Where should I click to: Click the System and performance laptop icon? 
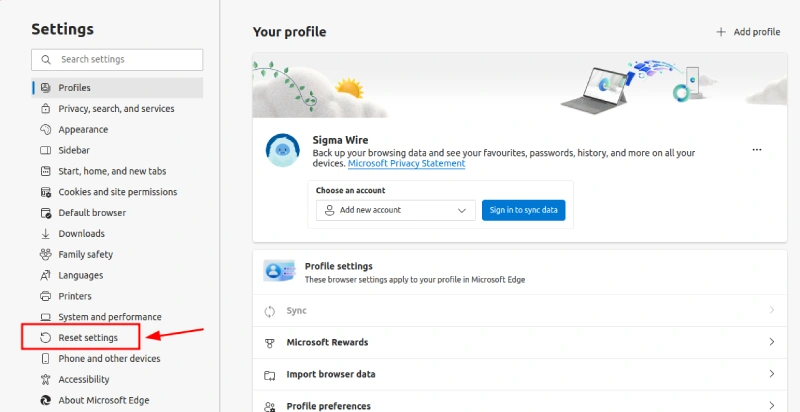(x=45, y=317)
